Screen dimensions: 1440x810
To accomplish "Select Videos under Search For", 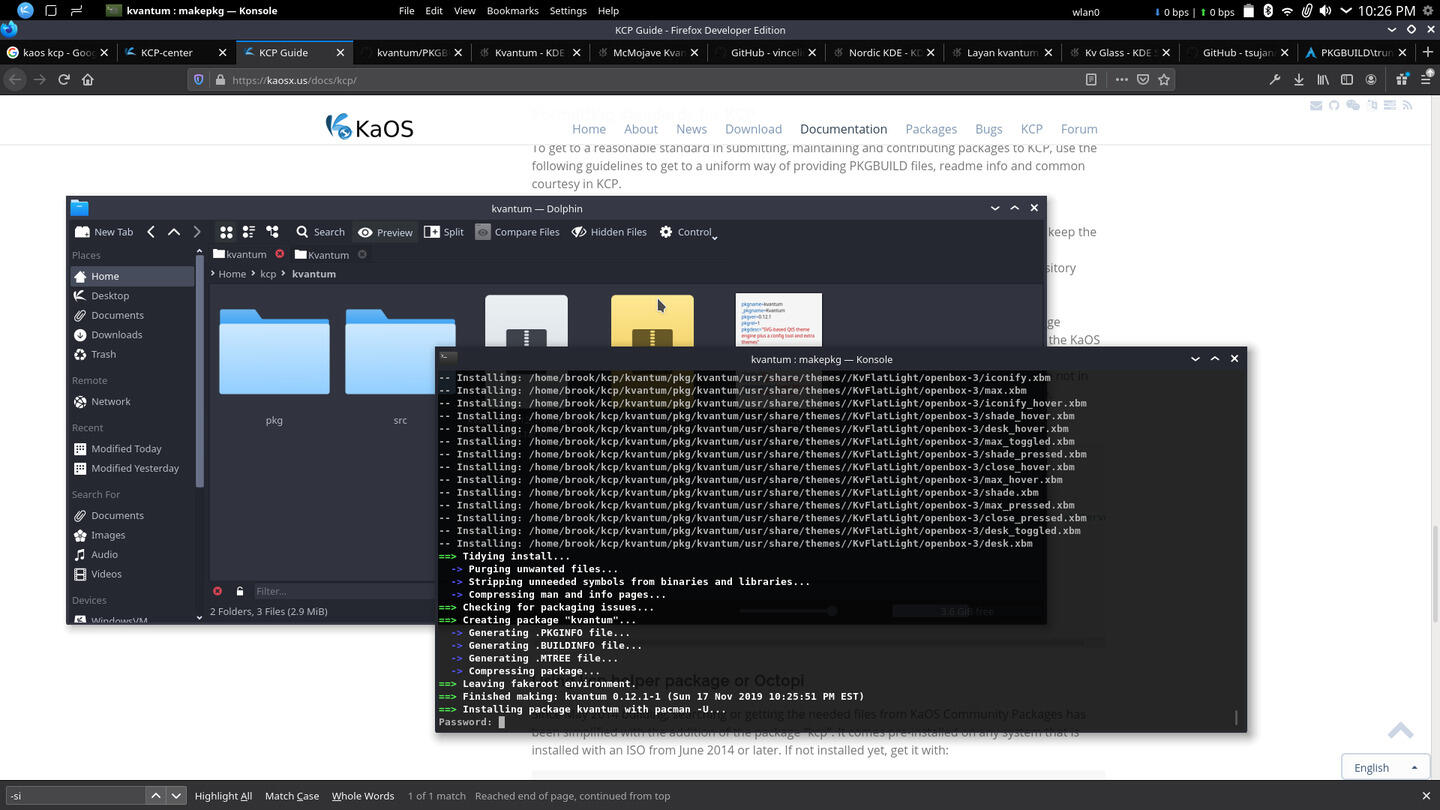I will click(x=132, y=574).
